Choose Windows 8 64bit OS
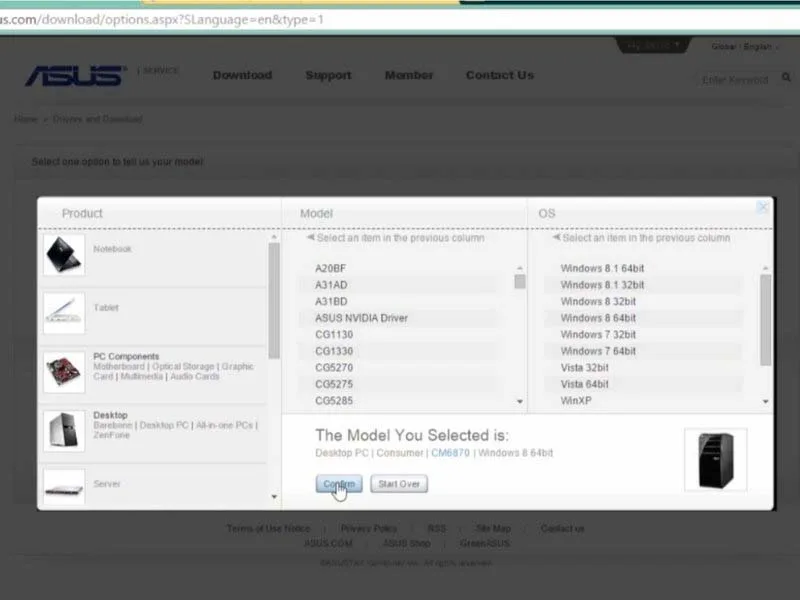This screenshot has width=800, height=600. [x=598, y=318]
